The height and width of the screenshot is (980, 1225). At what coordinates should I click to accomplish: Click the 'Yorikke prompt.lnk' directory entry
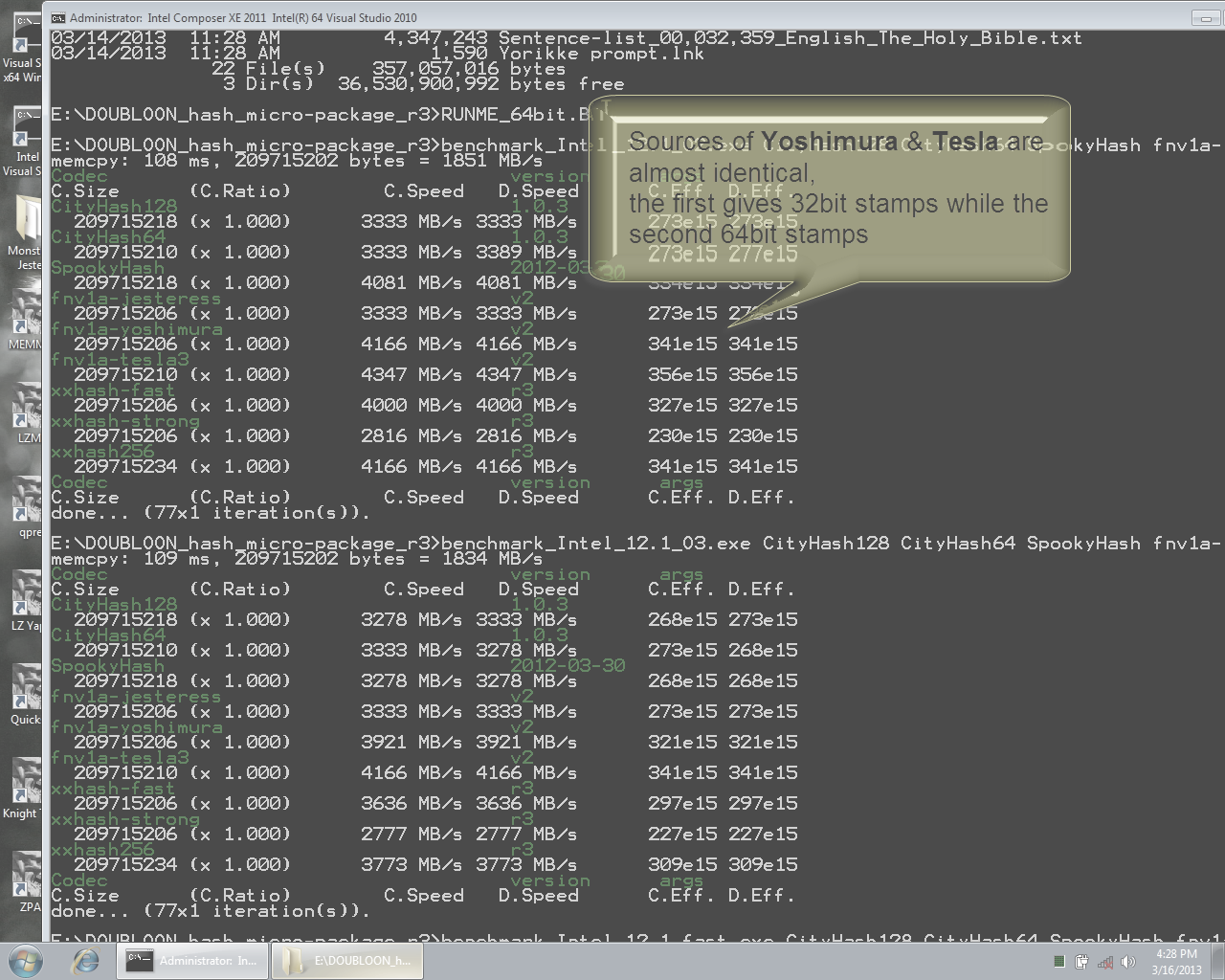point(601,54)
